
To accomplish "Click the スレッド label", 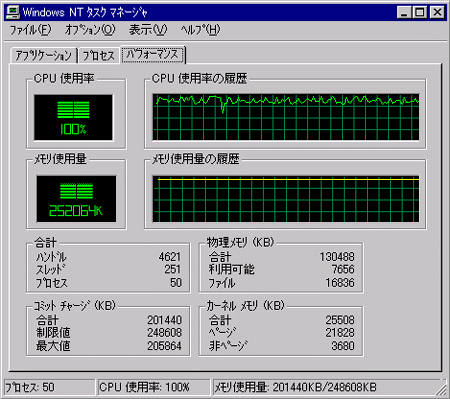I will click(x=50, y=269).
